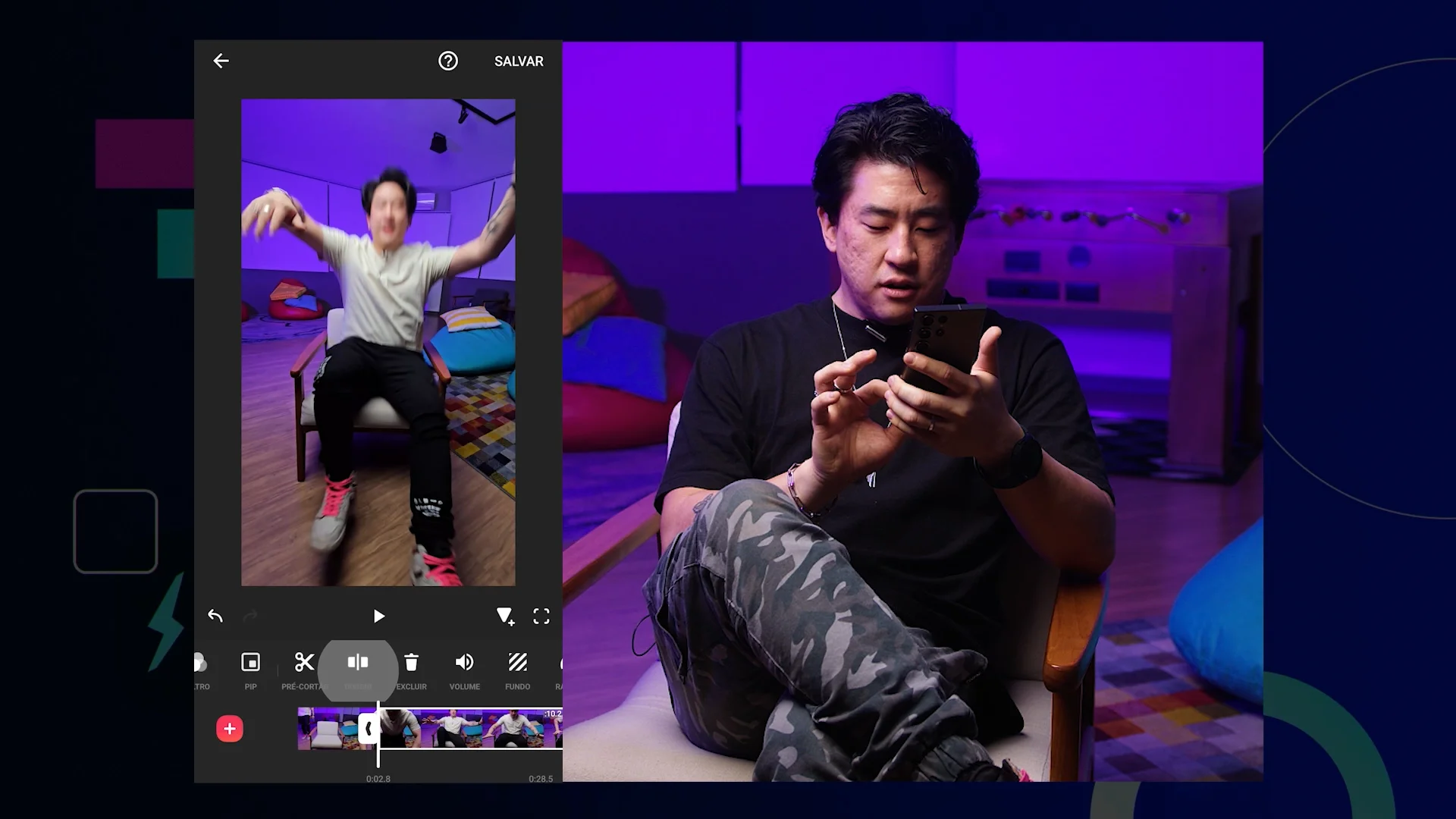The width and height of the screenshot is (1456, 819).
Task: Add a keyframe with the triangle-plus icon
Action: point(505,616)
